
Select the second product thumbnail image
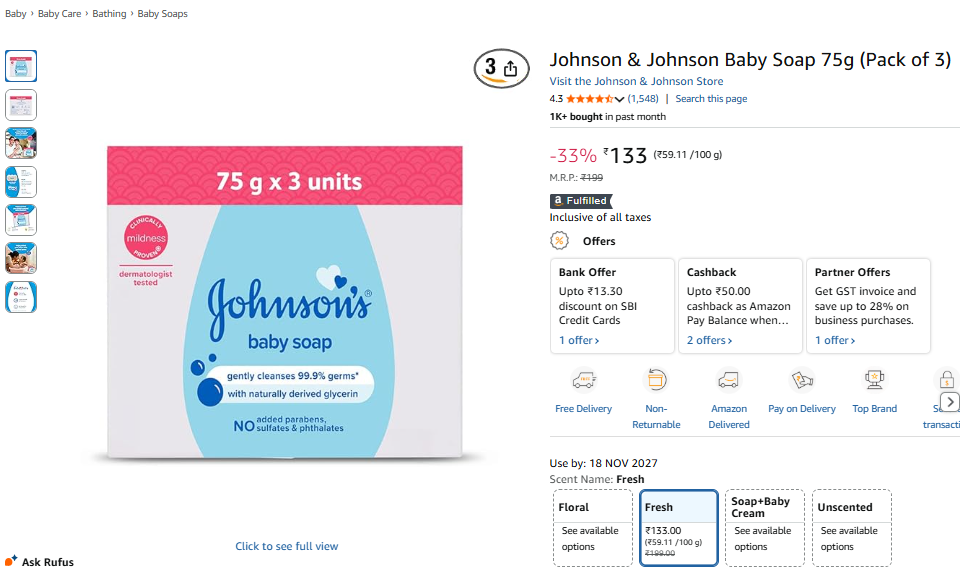21,104
